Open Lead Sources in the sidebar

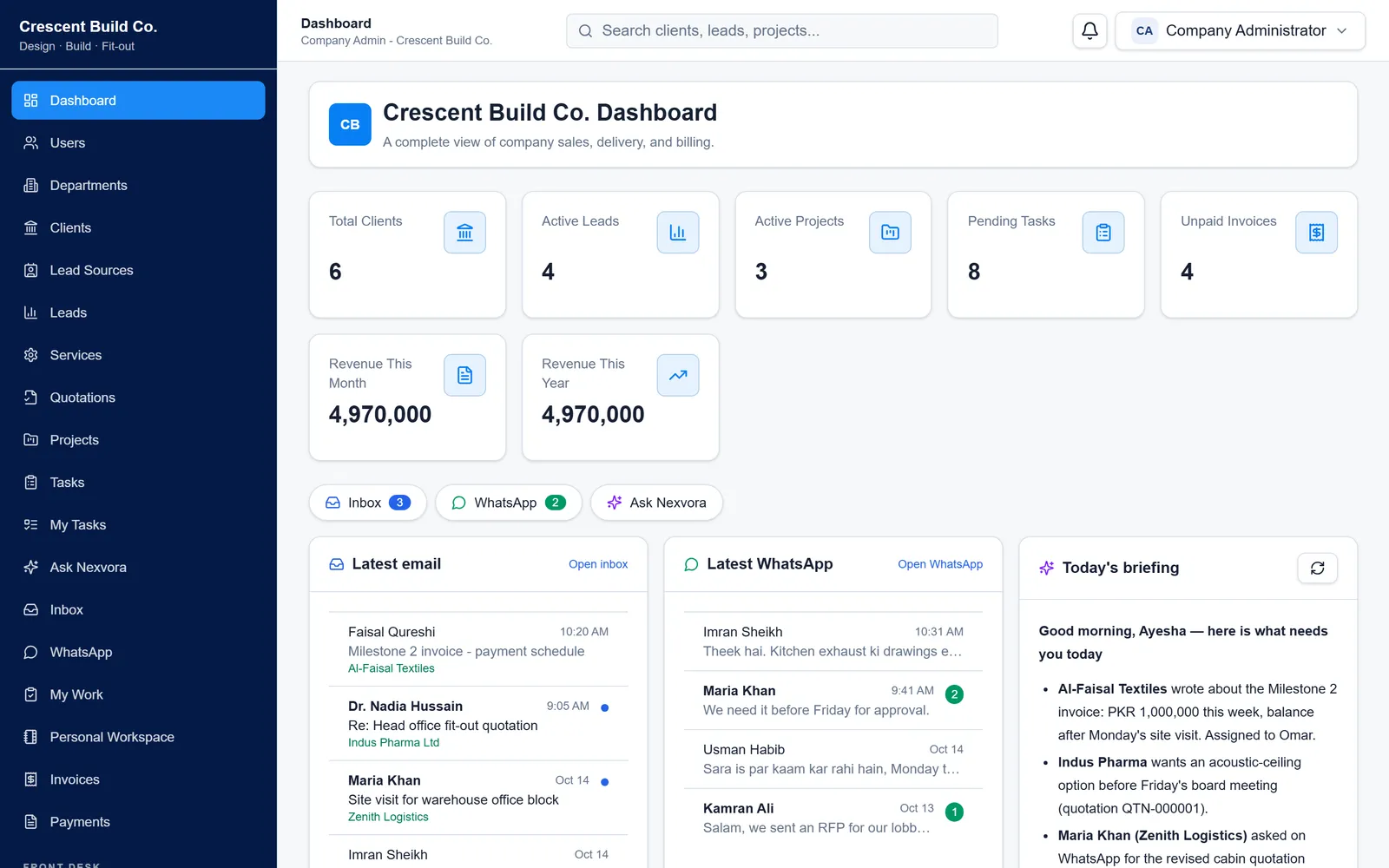coord(138,271)
